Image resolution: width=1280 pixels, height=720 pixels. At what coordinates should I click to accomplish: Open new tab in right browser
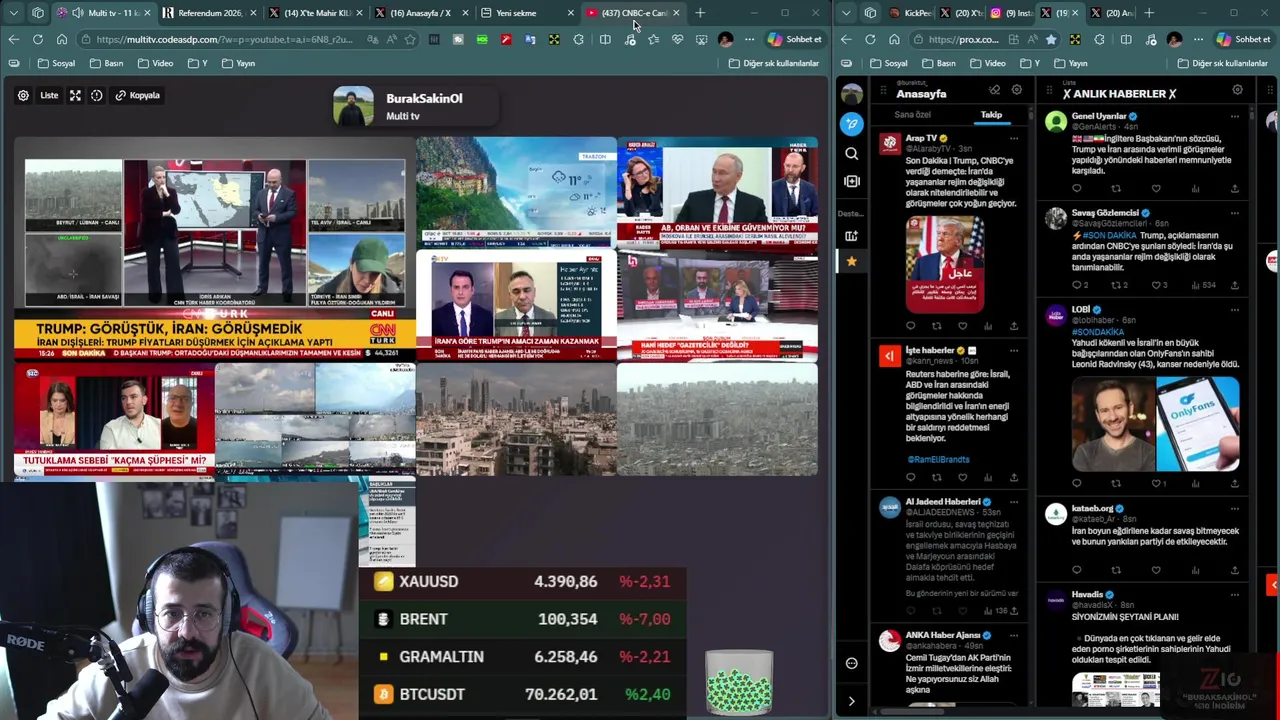click(1148, 13)
